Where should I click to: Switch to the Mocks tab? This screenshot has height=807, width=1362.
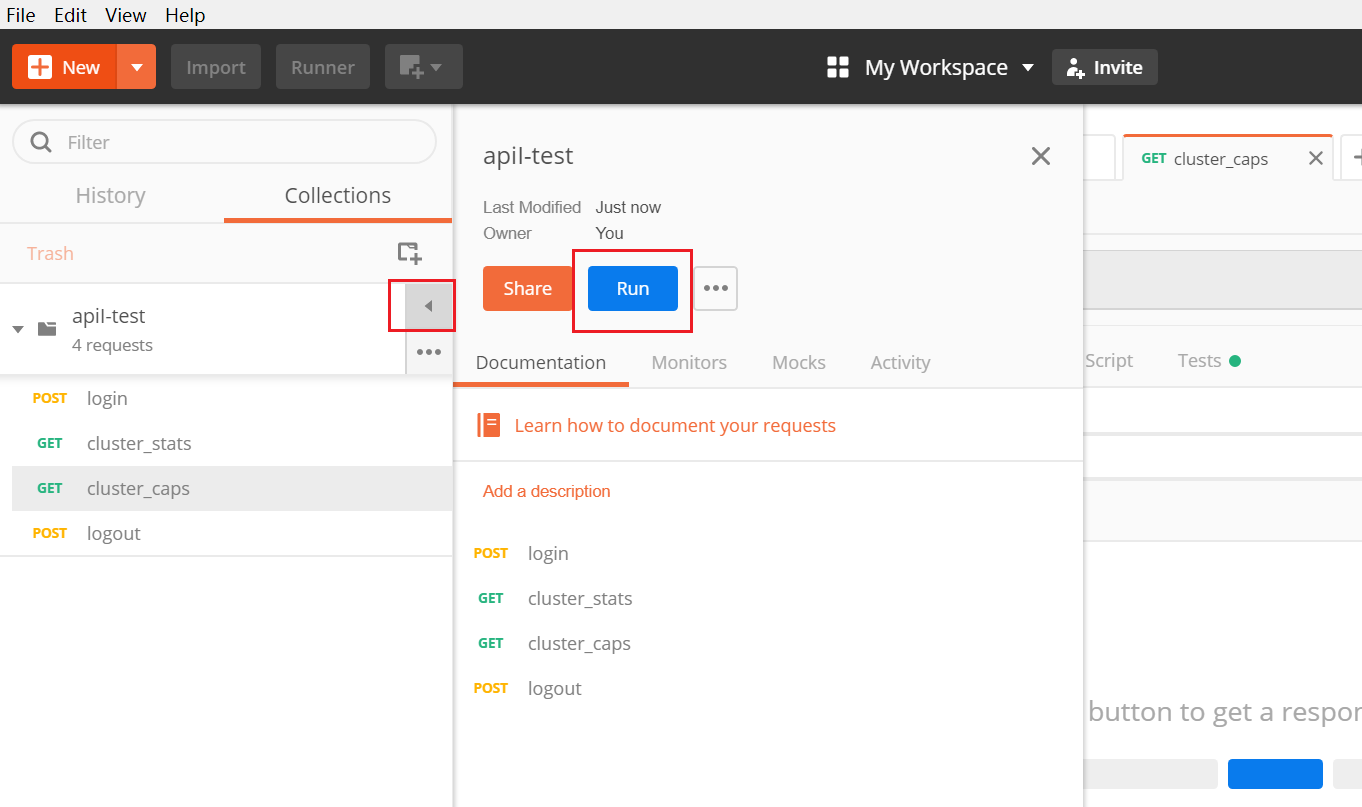799,362
